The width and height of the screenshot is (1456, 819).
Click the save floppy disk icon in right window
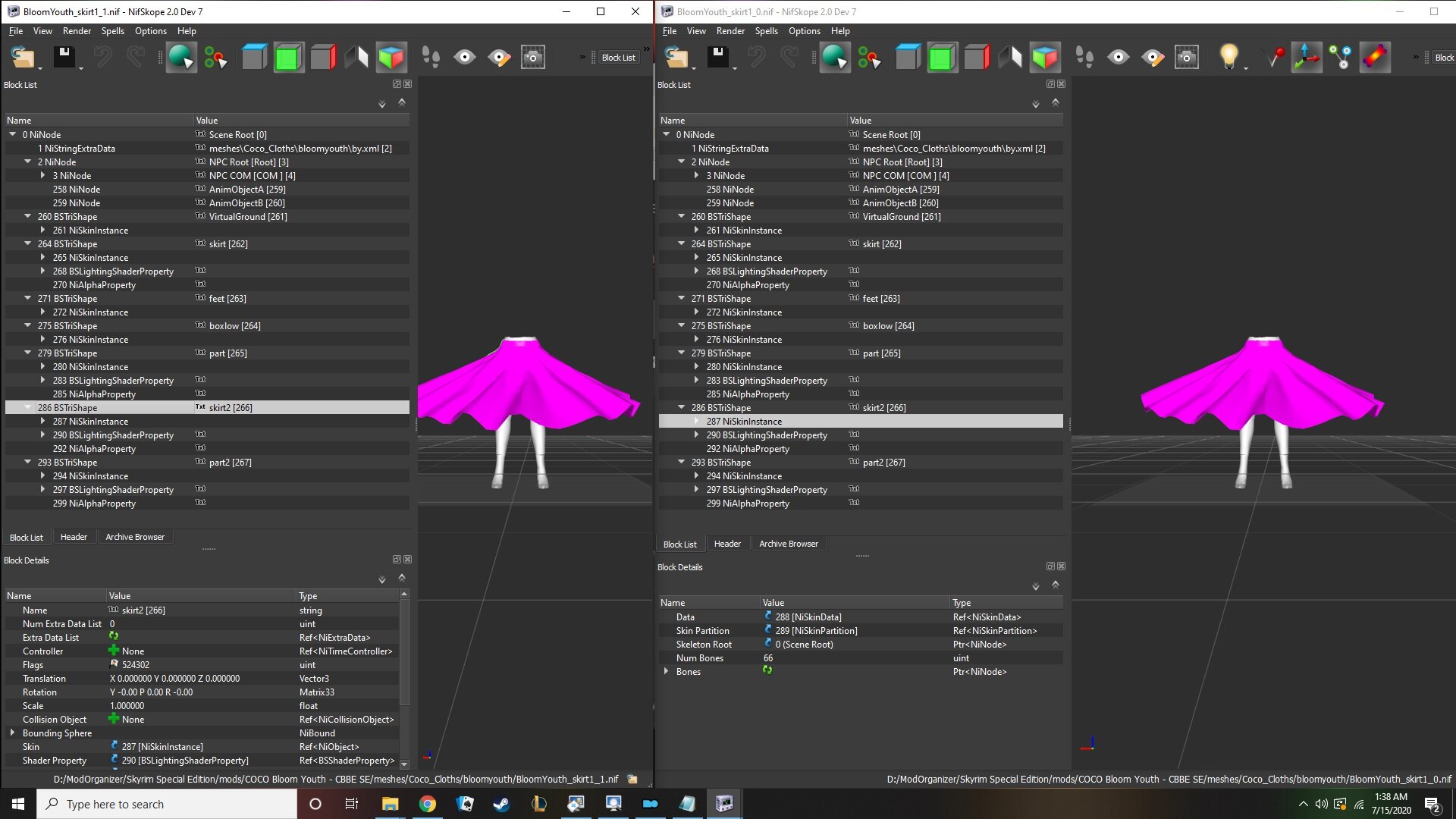coord(717,58)
